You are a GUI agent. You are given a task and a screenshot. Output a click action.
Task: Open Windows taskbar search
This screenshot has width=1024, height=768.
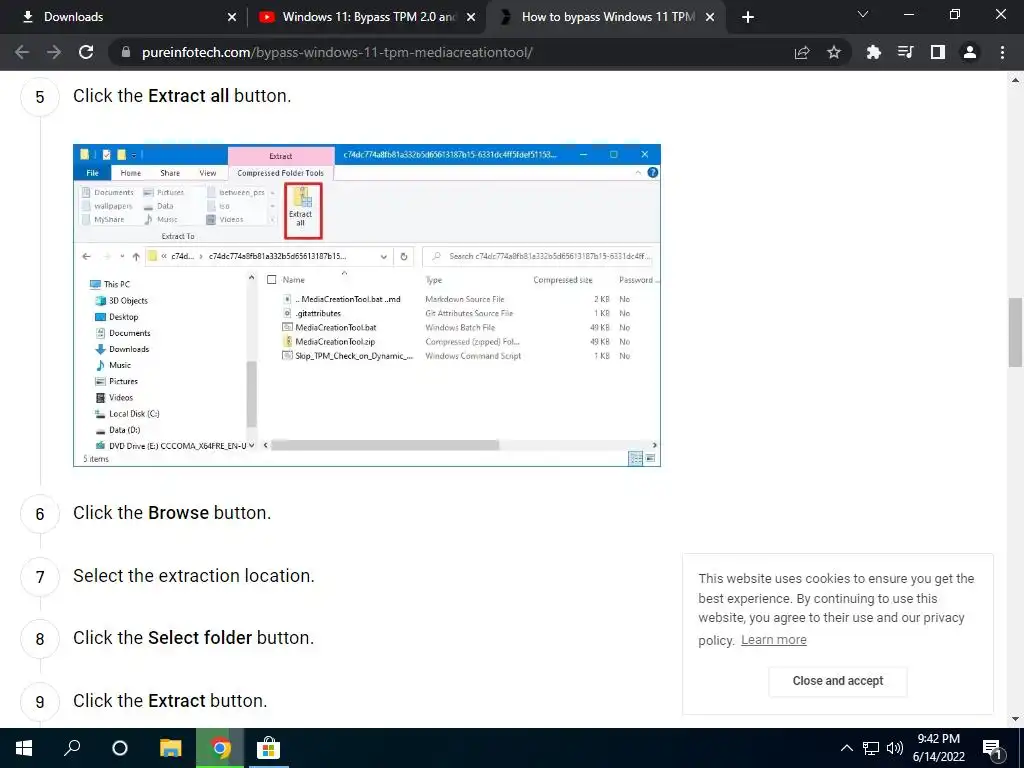coord(72,748)
